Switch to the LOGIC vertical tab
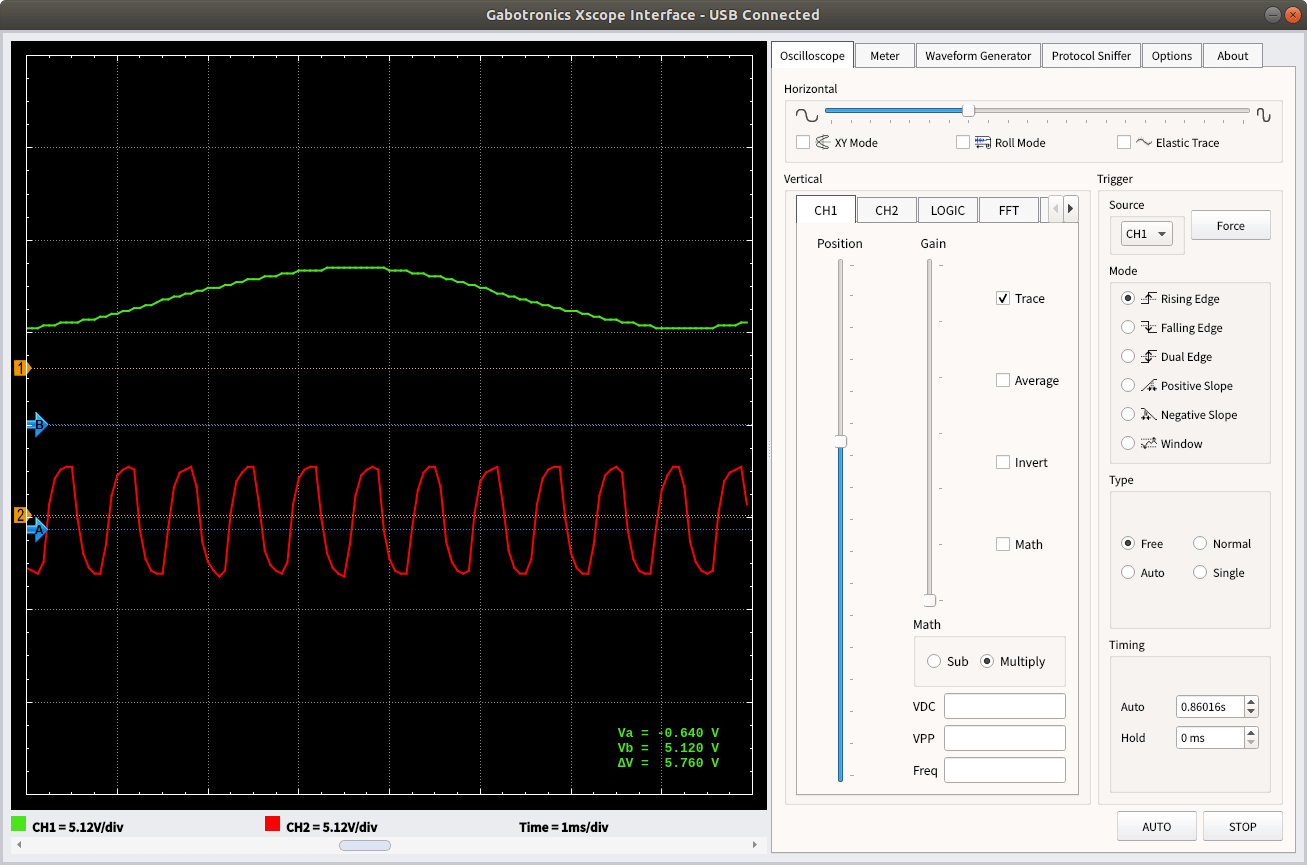The width and height of the screenshot is (1307, 865). pos(948,210)
